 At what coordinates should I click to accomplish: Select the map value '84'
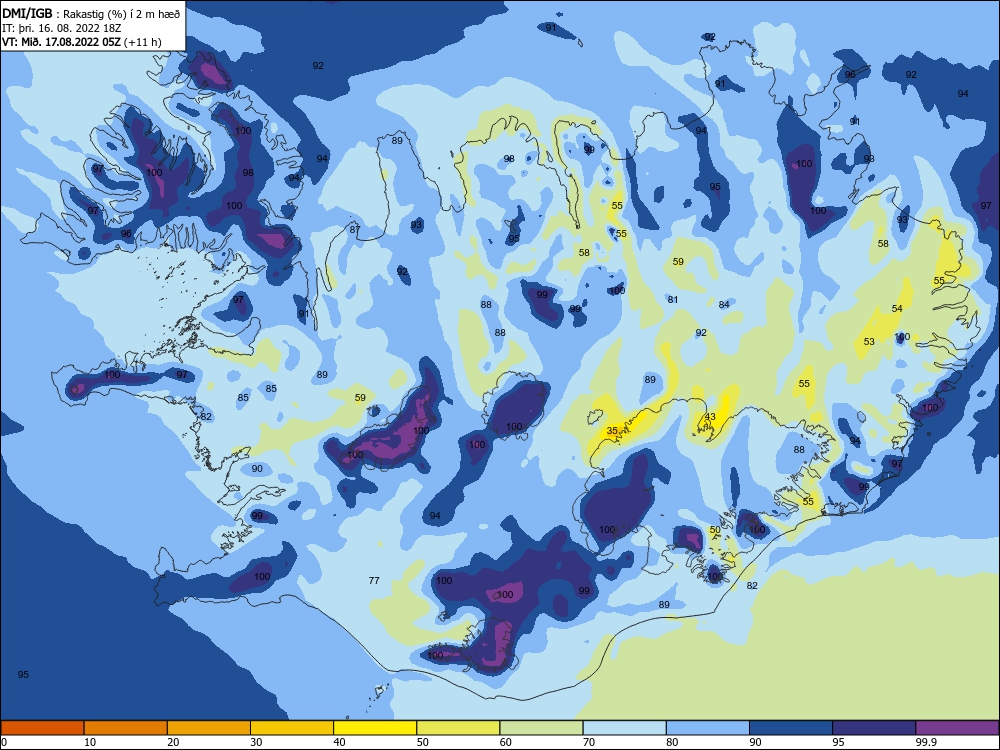[724, 305]
